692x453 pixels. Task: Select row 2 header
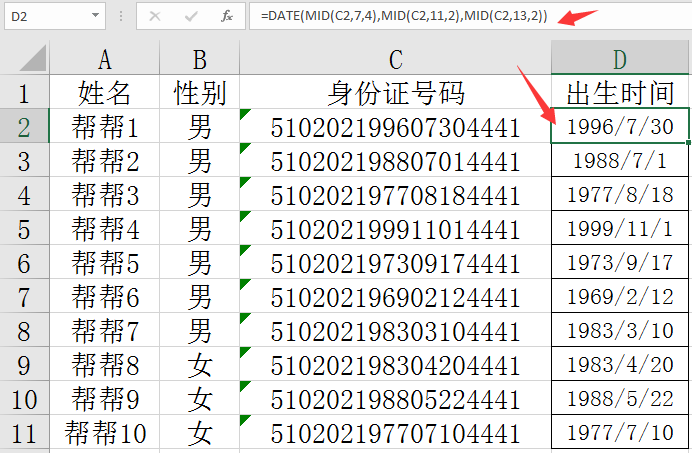tap(24, 126)
